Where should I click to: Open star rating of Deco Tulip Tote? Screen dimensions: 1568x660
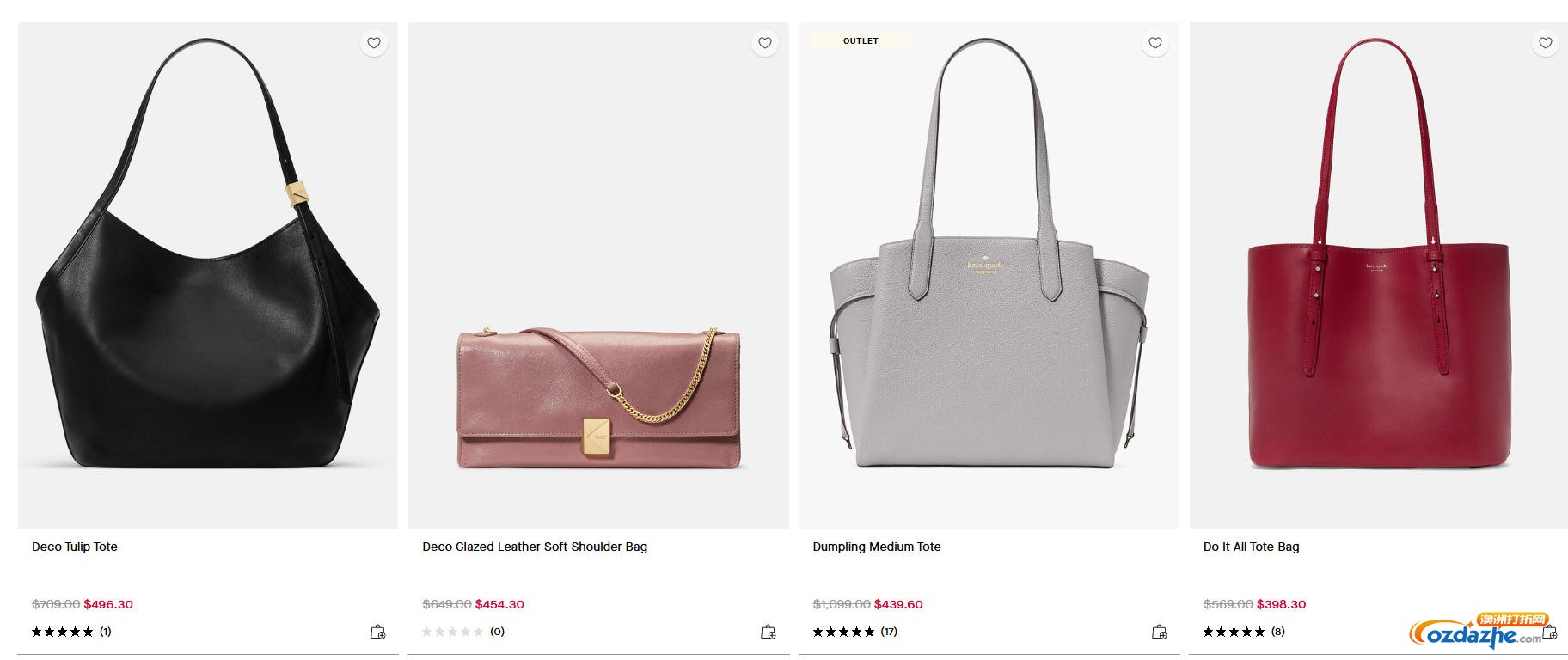62,632
